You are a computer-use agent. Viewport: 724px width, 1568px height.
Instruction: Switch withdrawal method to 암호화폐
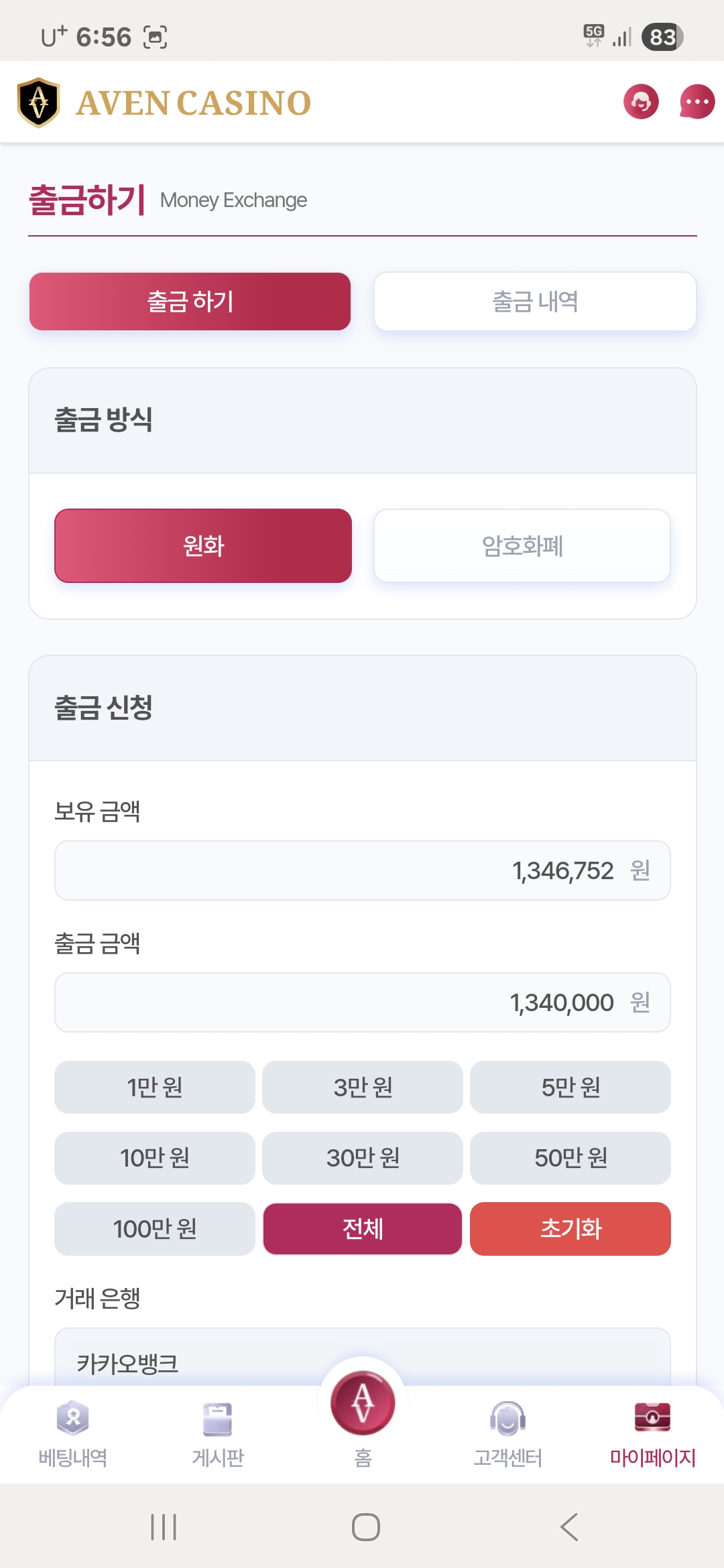point(522,545)
